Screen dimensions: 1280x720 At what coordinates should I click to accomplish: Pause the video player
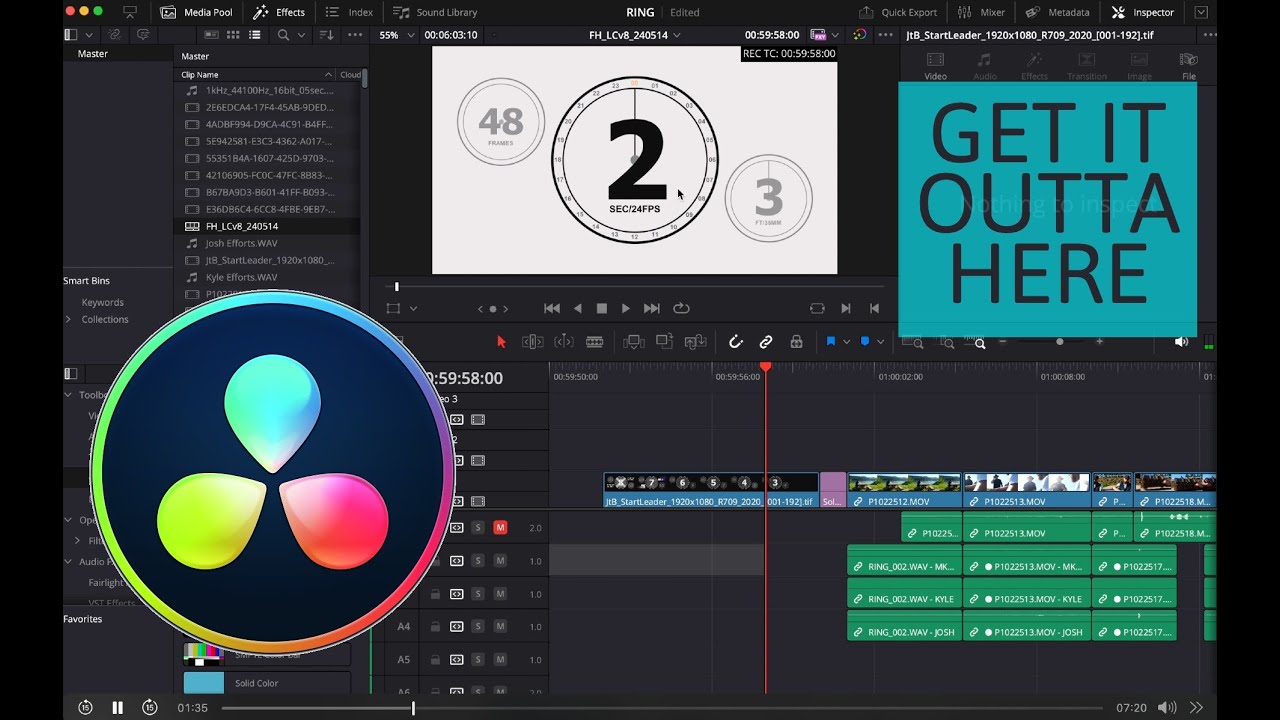117,708
